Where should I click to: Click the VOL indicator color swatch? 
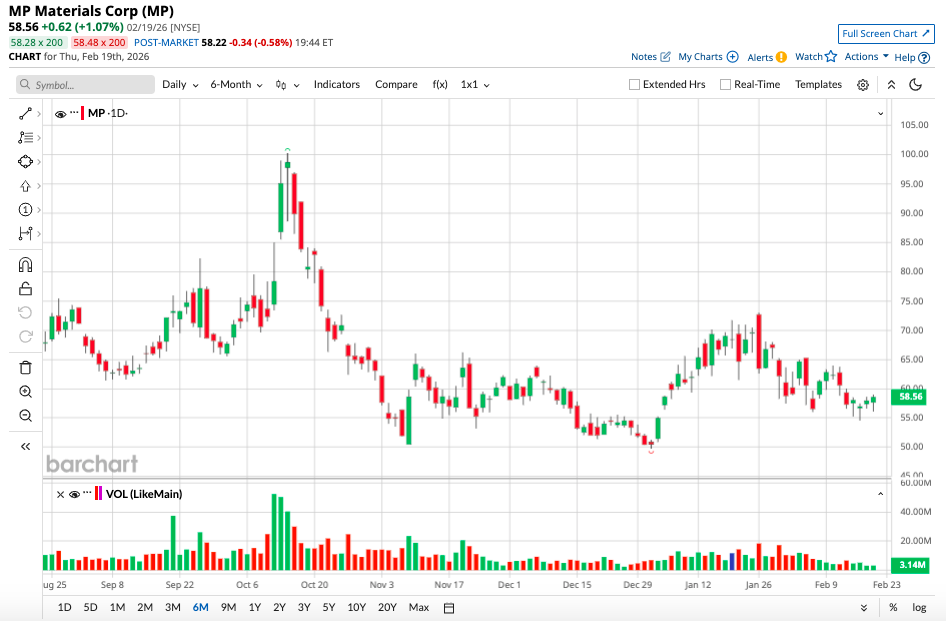pyautogui.click(x=98, y=494)
